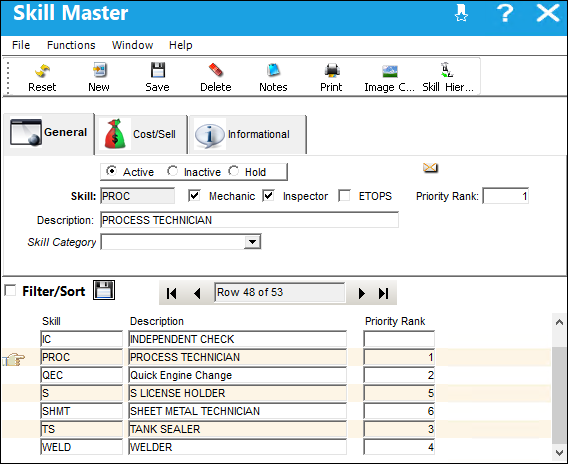The height and width of the screenshot is (464, 568).
Task: Set status to Inactive
Action: coord(172,171)
